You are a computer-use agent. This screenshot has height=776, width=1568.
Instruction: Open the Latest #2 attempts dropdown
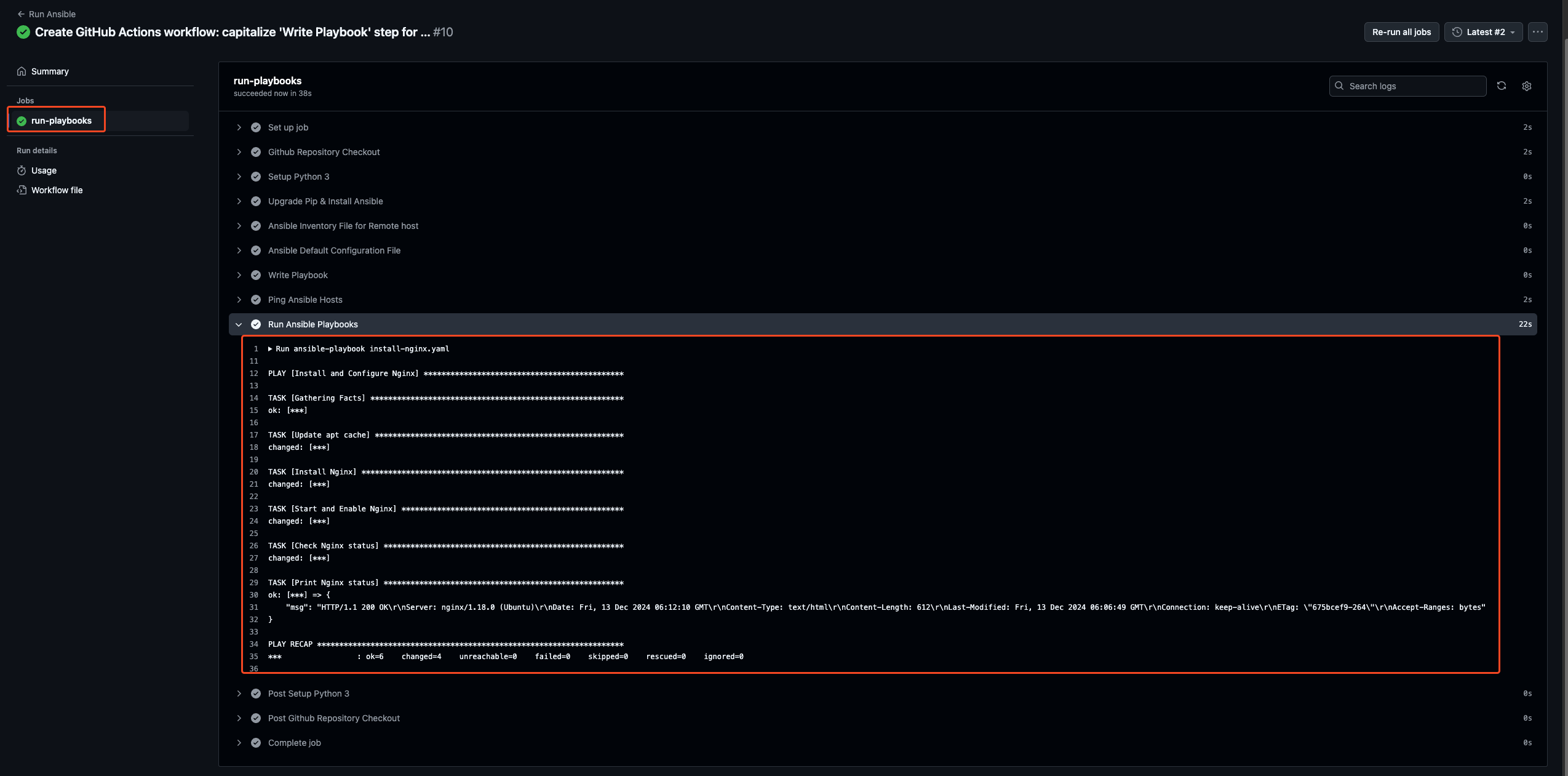[x=1483, y=32]
